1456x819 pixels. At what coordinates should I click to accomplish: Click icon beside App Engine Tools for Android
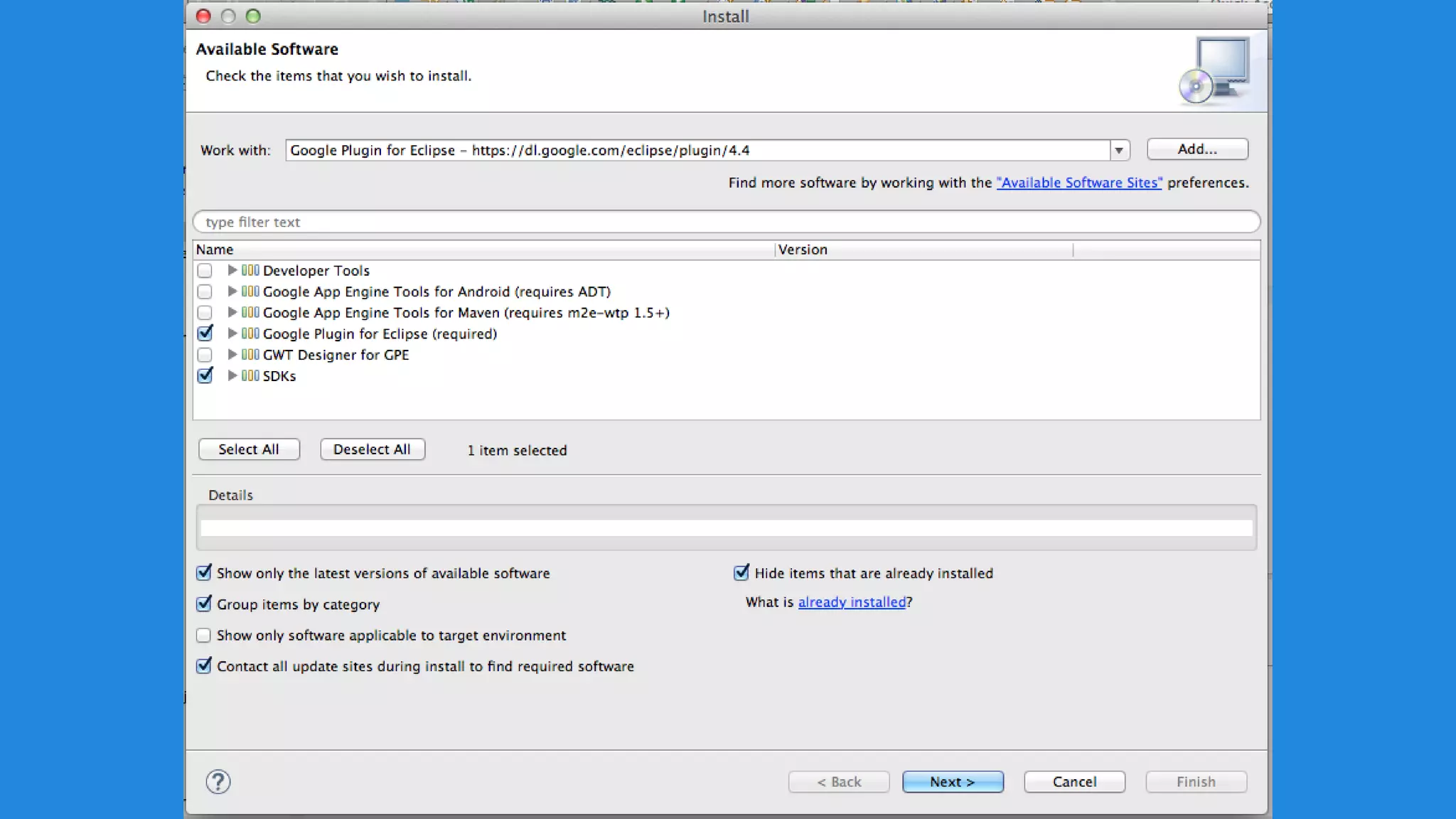pyautogui.click(x=250, y=291)
